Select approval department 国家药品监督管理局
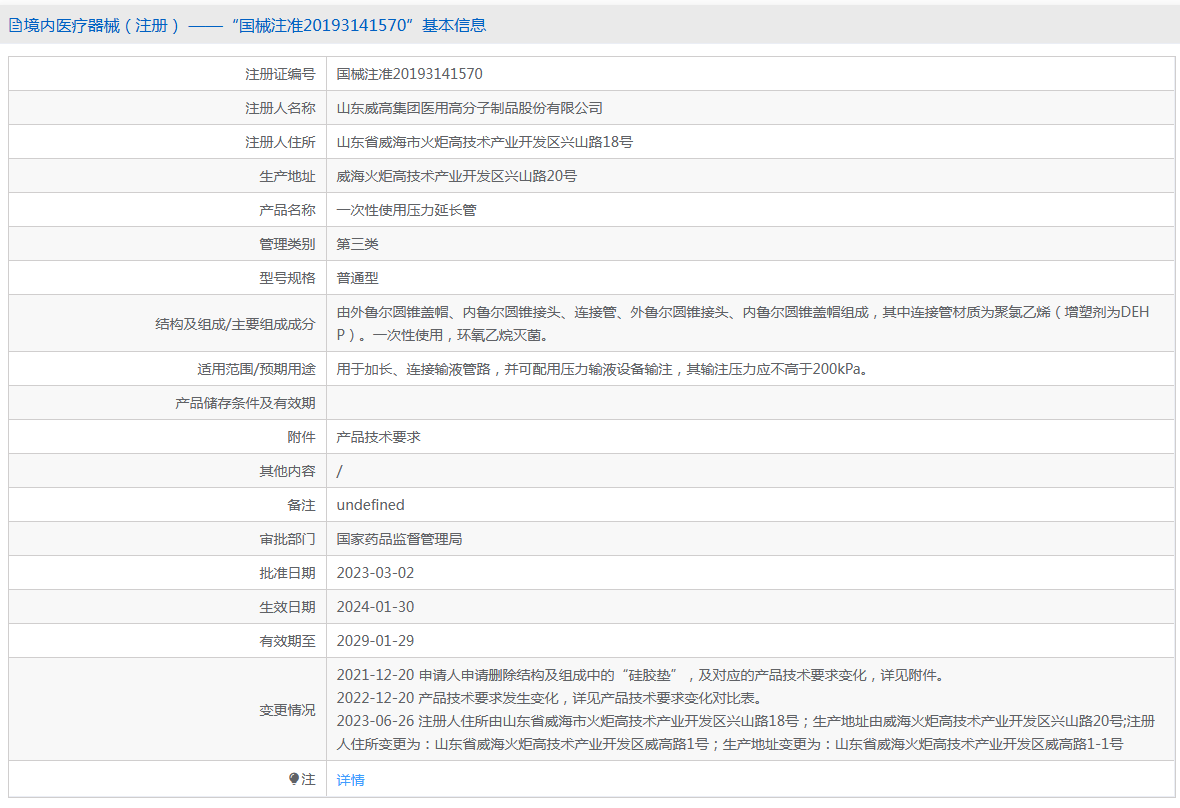1180x808 pixels. click(x=400, y=539)
